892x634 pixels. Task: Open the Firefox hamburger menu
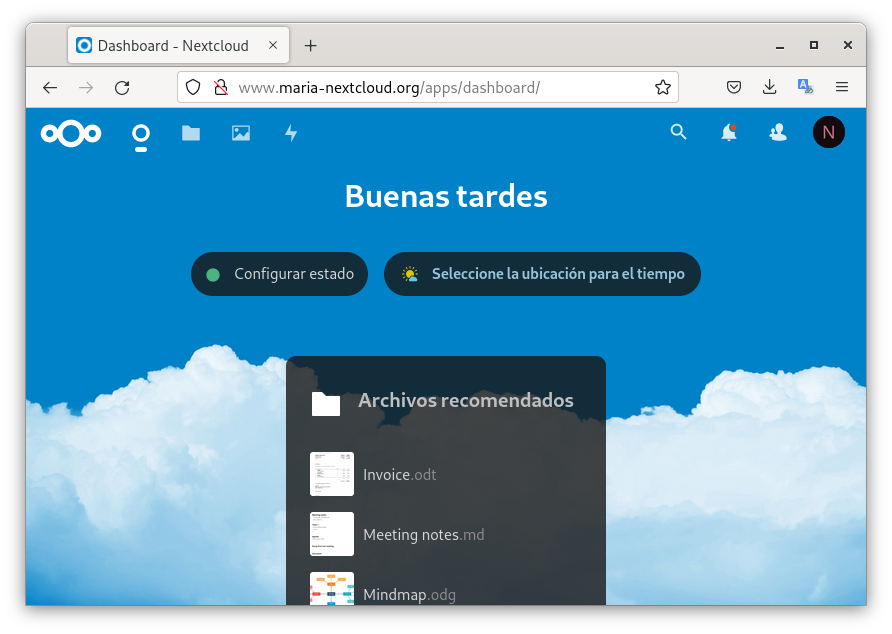[842, 87]
